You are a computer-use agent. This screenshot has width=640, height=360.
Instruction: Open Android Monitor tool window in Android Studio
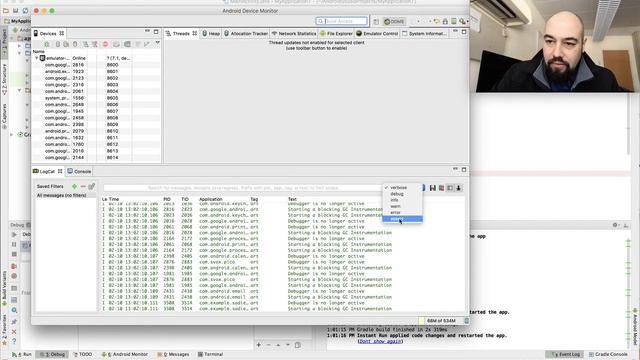124,354
